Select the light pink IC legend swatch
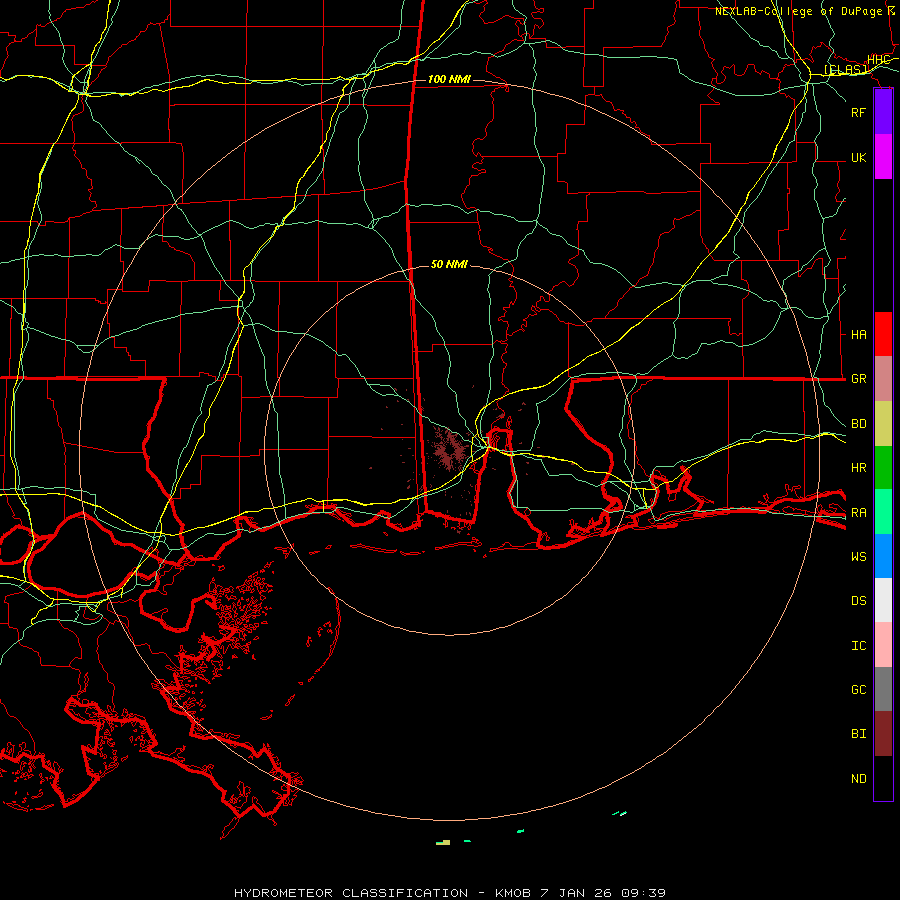The height and width of the screenshot is (900, 900). (883, 645)
